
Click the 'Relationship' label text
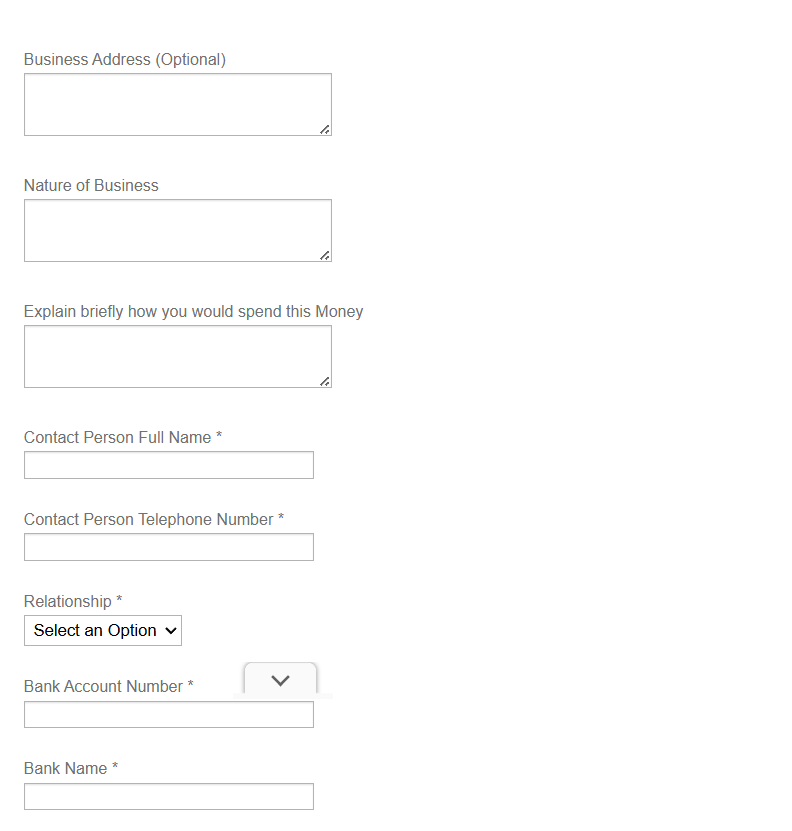point(68,602)
